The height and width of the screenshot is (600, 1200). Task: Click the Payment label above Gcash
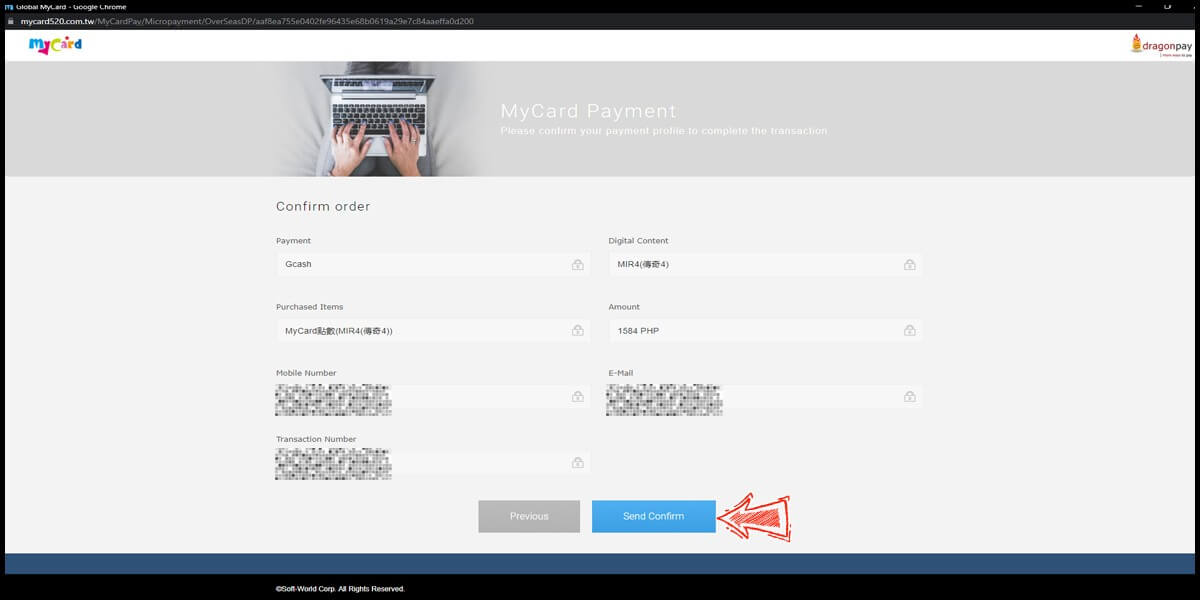(293, 241)
